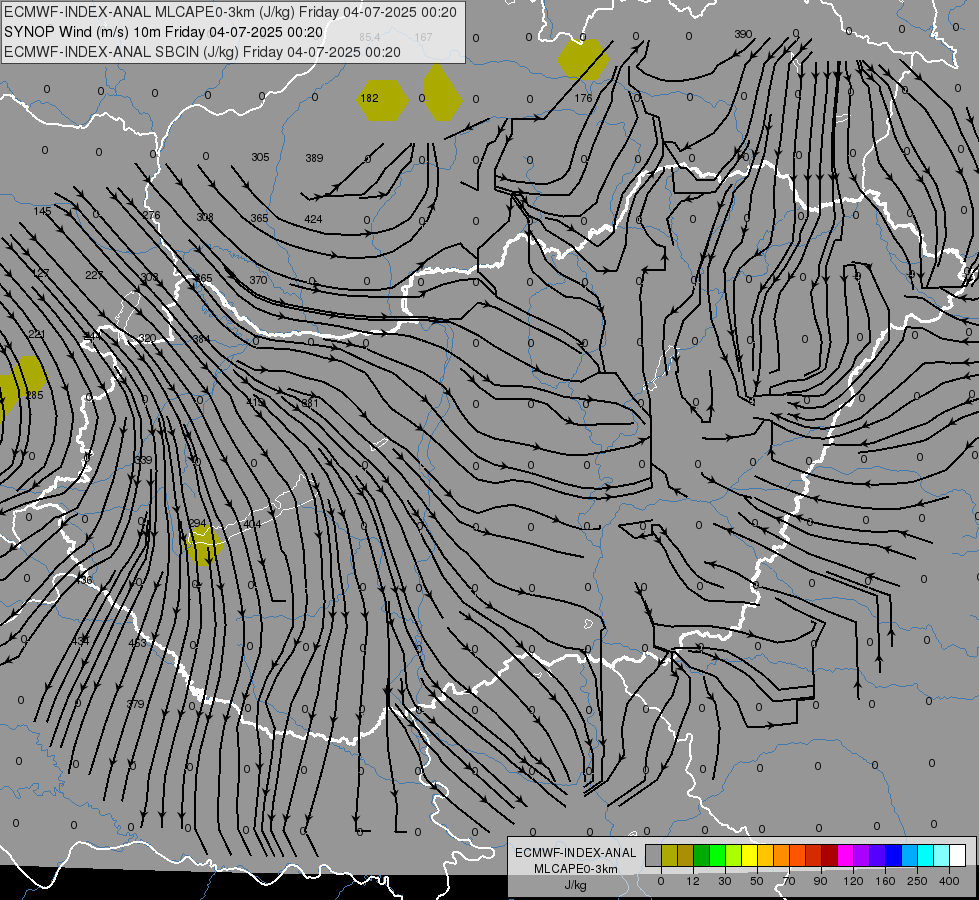
Task: Click the map value 370
Action: click(x=258, y=280)
